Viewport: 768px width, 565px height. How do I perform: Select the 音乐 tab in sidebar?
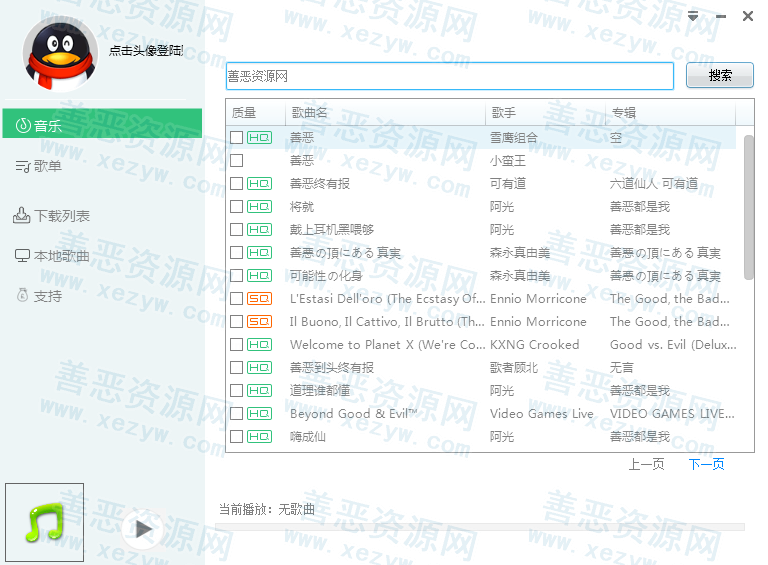[101, 125]
